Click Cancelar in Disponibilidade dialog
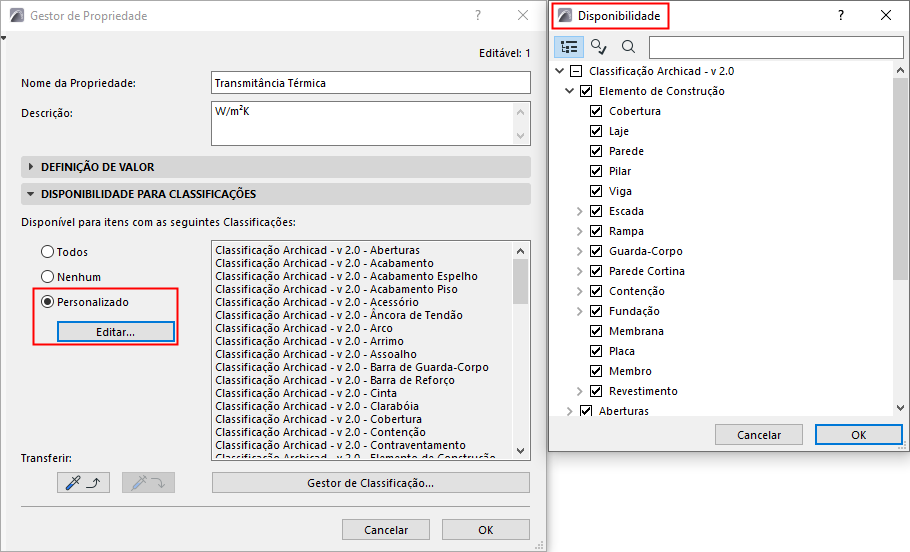910x552 pixels. point(759,435)
